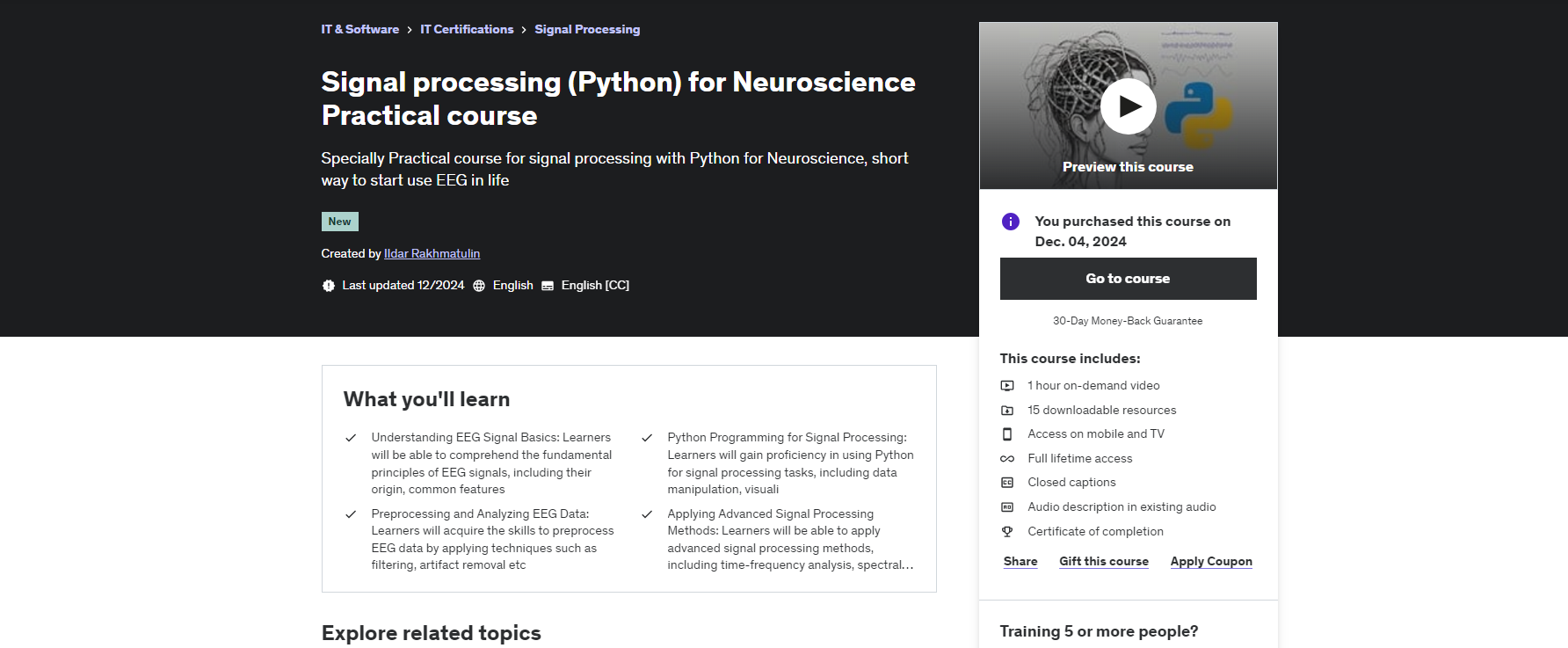Open the IT Certifications breadcrumb
Image resolution: width=1568 pixels, height=648 pixels.
tap(467, 29)
